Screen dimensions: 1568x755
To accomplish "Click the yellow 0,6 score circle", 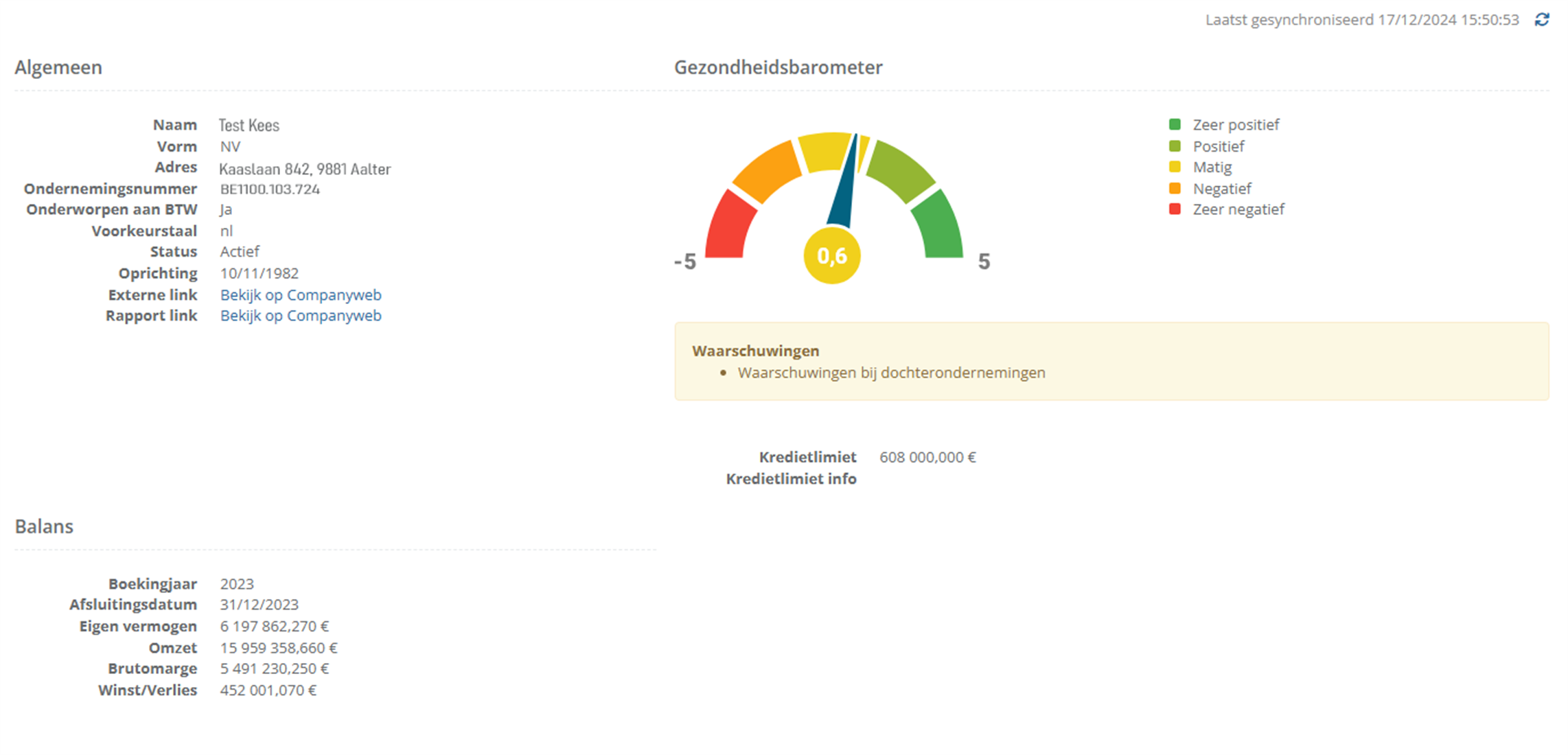I will point(831,256).
